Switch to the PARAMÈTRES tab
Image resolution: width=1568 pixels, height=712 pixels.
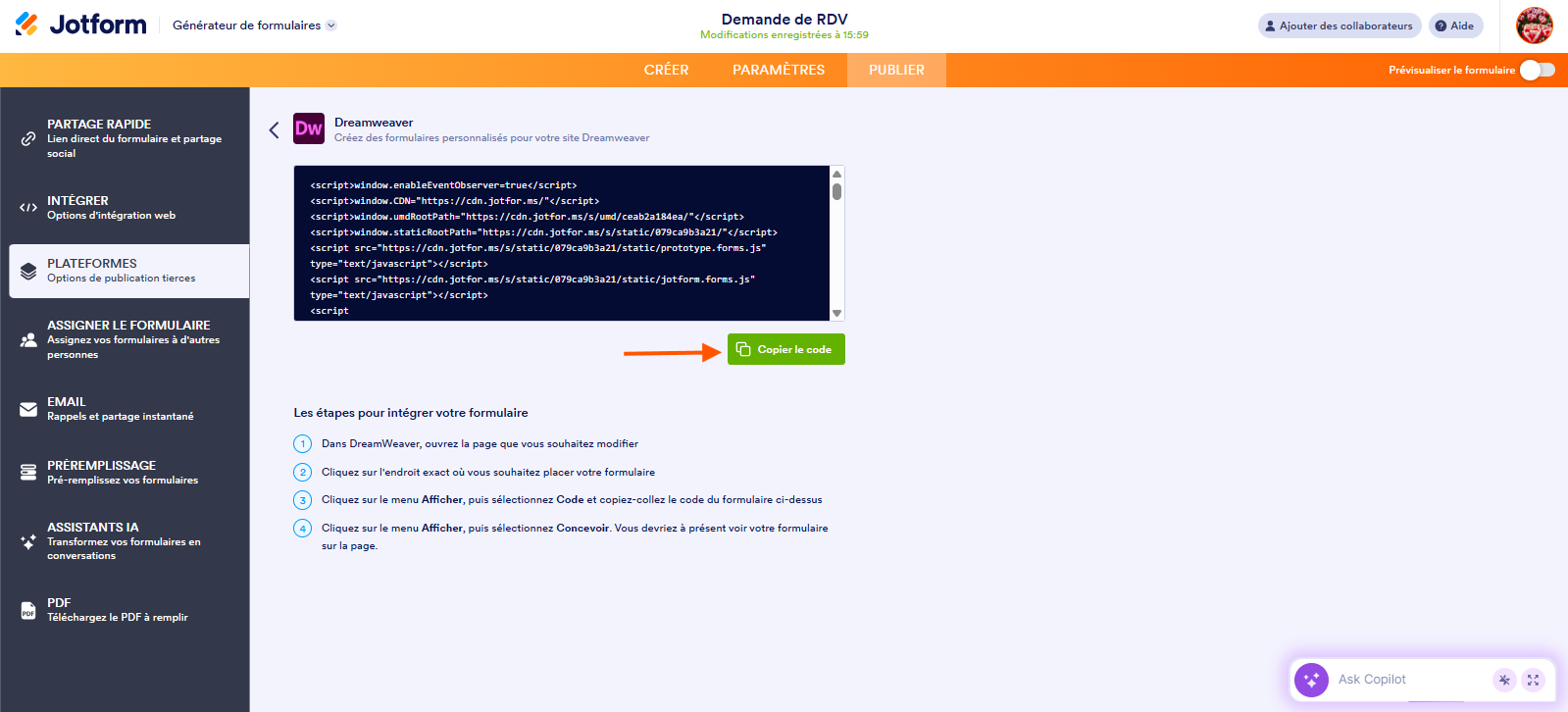point(779,70)
